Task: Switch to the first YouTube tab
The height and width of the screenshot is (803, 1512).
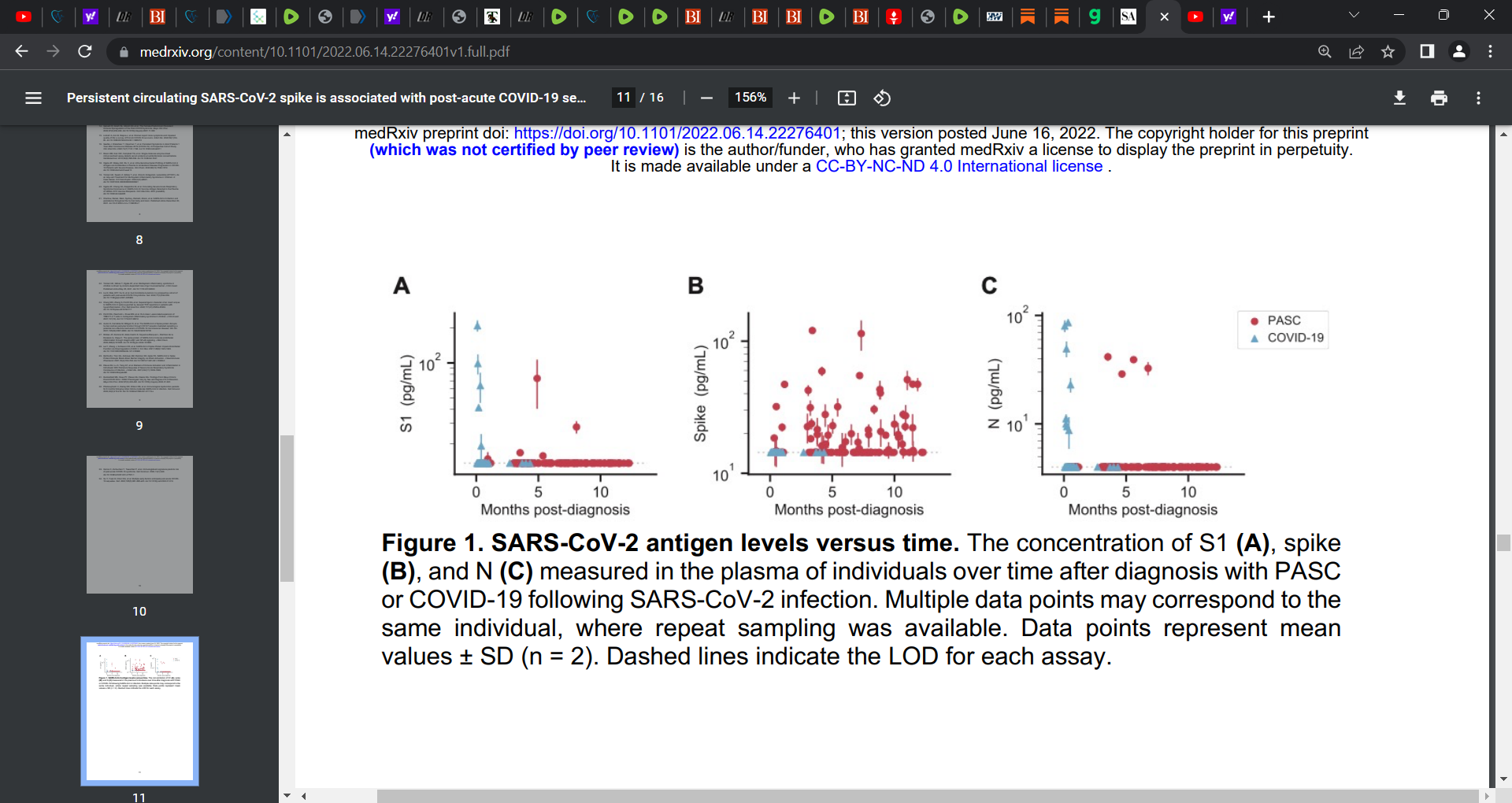Action: pyautogui.click(x=24, y=17)
